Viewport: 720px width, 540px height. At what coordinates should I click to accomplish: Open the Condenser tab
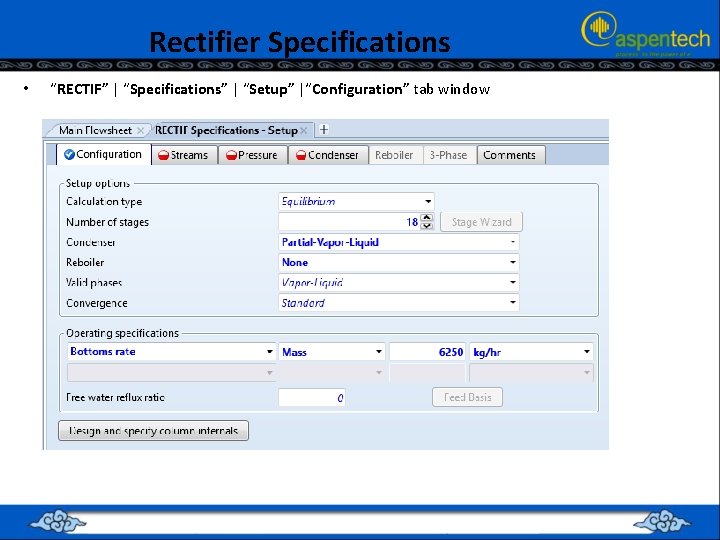pyautogui.click(x=328, y=155)
